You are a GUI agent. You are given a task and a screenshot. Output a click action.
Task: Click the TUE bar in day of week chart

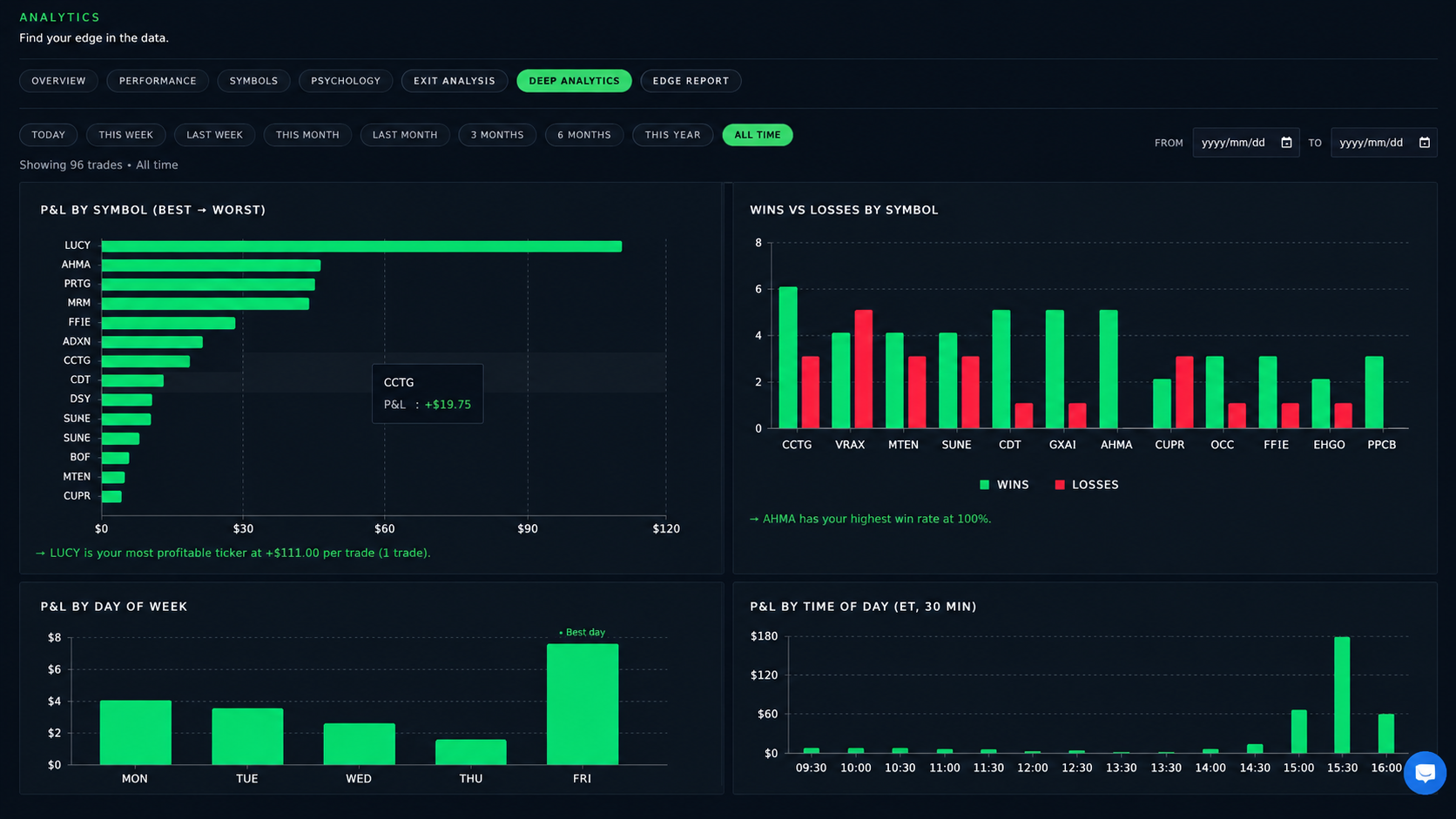point(247,736)
